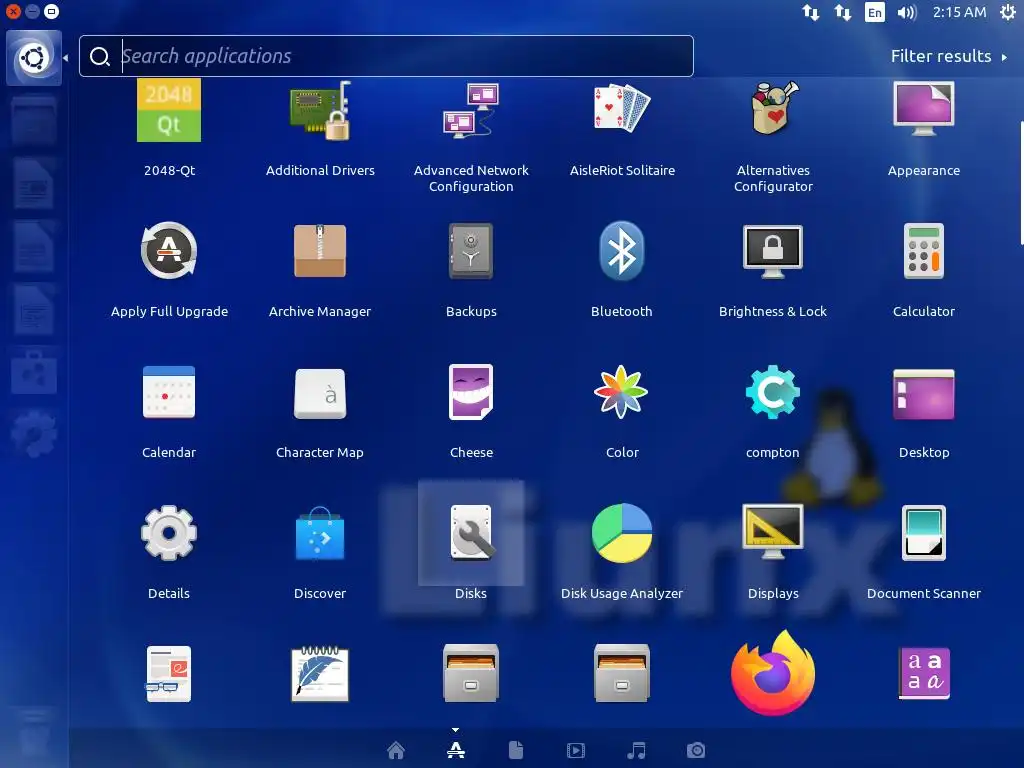Image resolution: width=1024 pixels, height=768 pixels.
Task: Click the Search applications field
Action: point(386,56)
